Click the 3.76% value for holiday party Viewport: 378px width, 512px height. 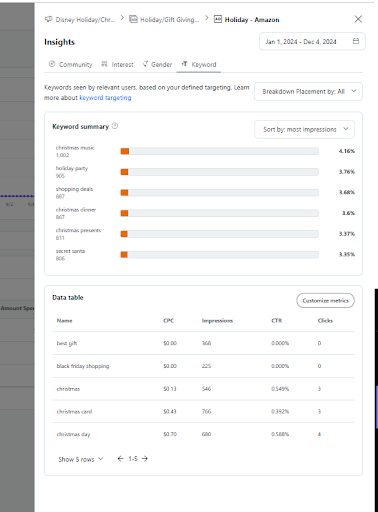(x=347, y=172)
